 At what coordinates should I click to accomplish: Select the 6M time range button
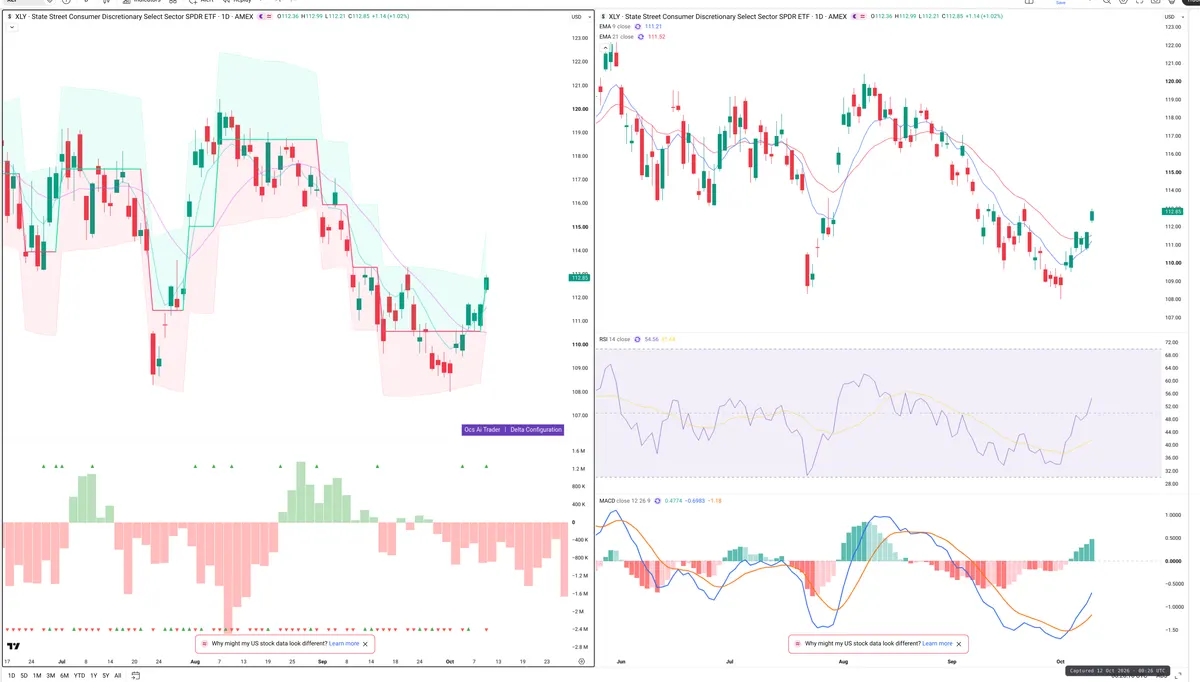pyautogui.click(x=64, y=675)
